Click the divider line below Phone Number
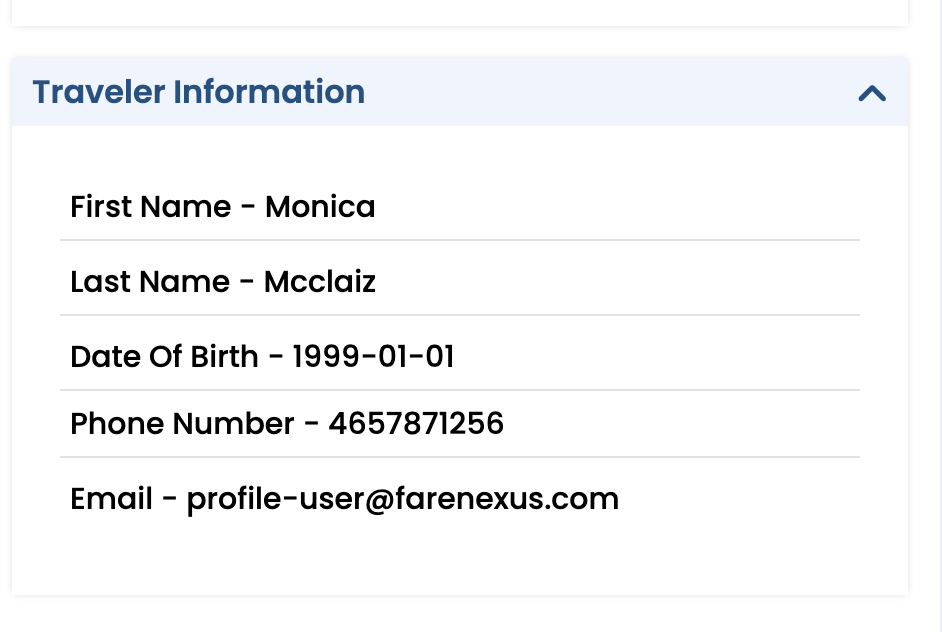Screen dimensions: 942x632 [460, 457]
